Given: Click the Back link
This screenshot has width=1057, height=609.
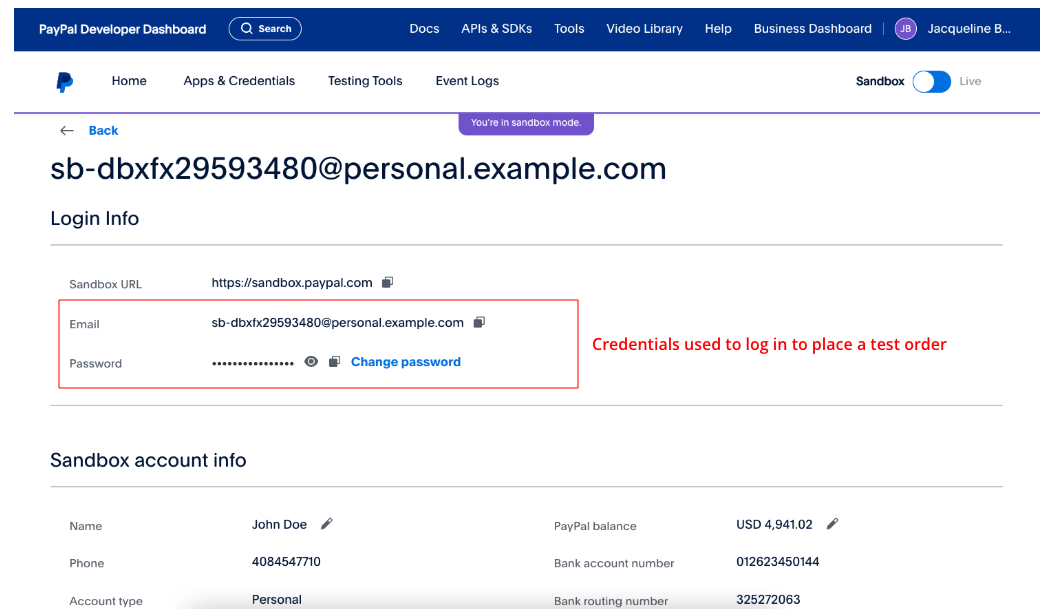Looking at the screenshot, I should [x=103, y=131].
